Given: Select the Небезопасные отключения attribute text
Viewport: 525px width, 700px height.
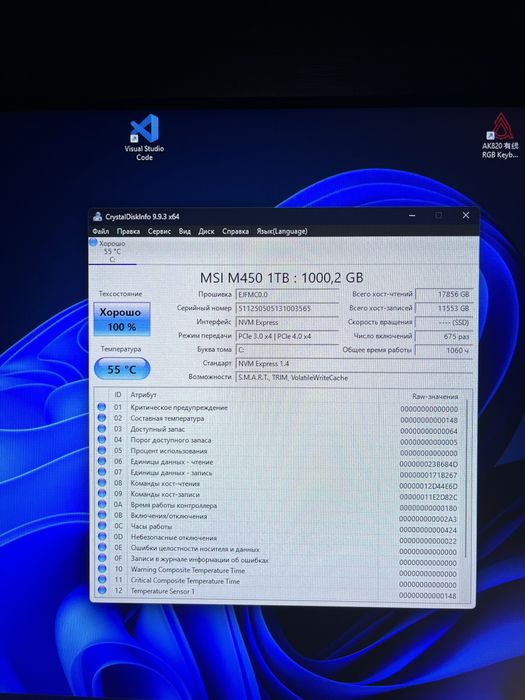Looking at the screenshot, I should (174, 538).
